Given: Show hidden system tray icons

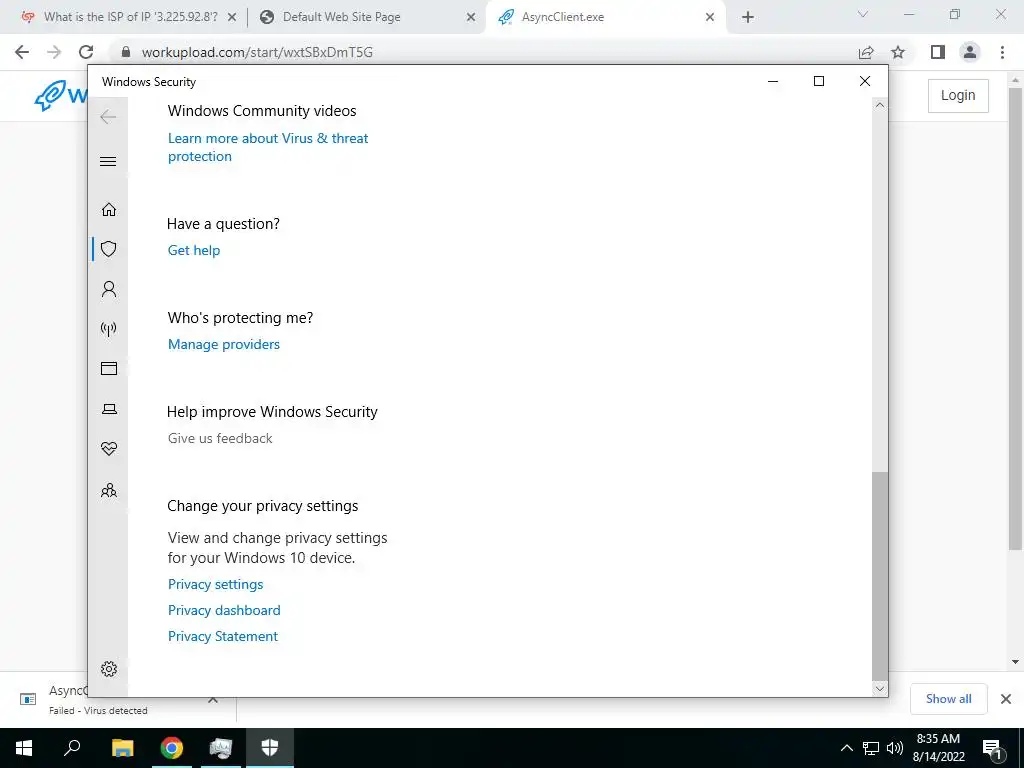Looking at the screenshot, I should [x=846, y=748].
